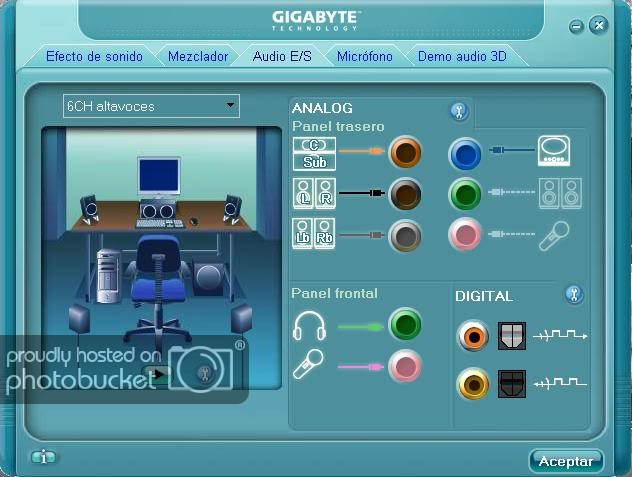This screenshot has width=632, height=477.
Task: Click the black rear panel L/R jack
Action: pyautogui.click(x=406, y=193)
